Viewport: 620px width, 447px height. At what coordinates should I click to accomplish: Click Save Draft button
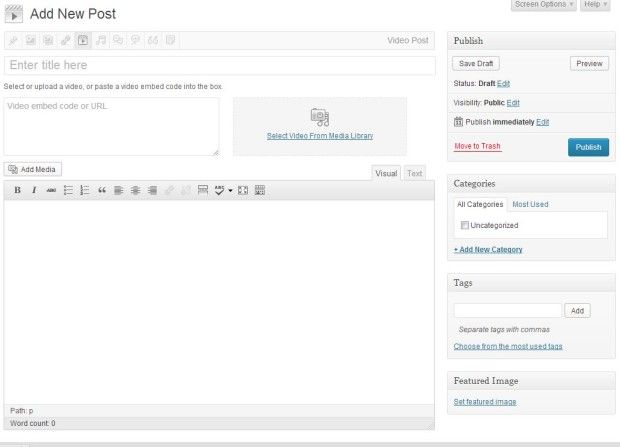coord(476,63)
